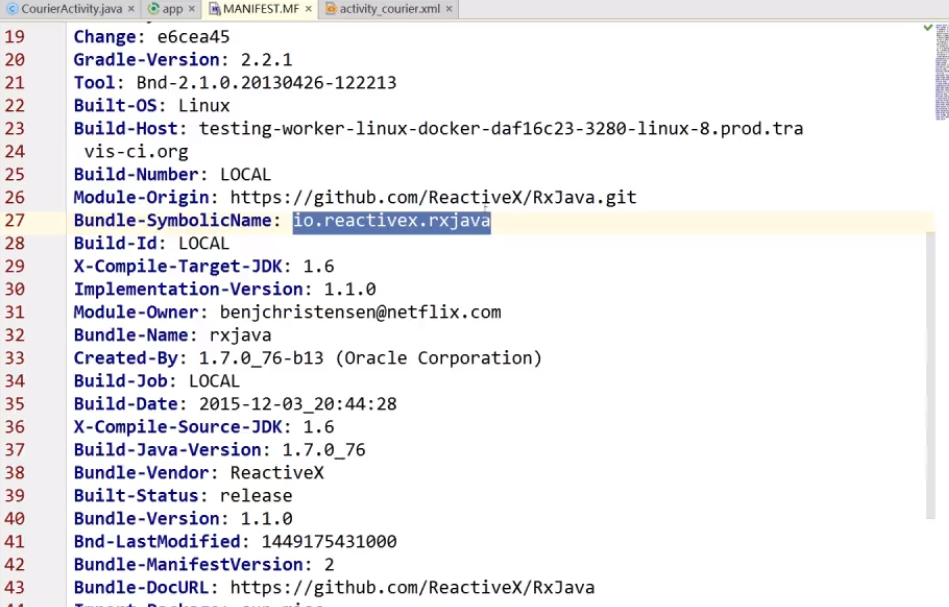Click the Build-Id key
Screen dimensions: 949x607
(x=115, y=243)
